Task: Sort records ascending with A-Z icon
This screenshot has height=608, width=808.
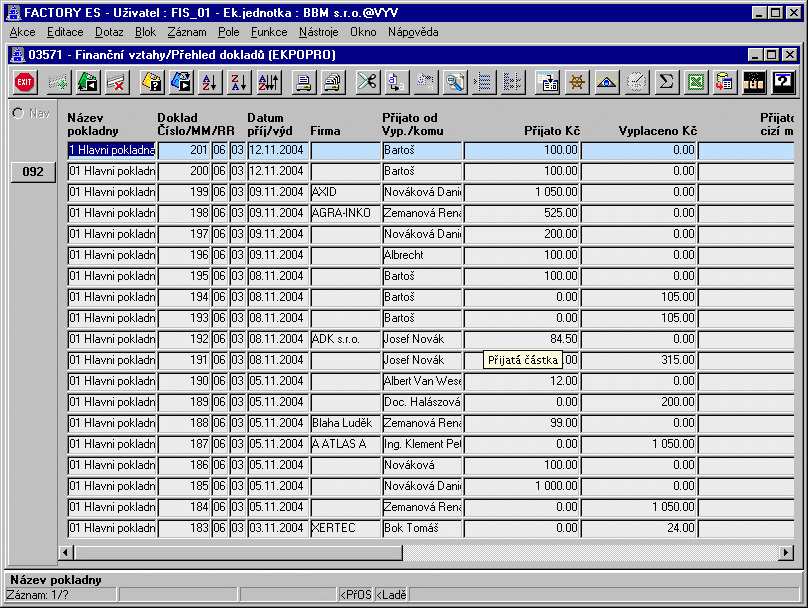Action: tap(209, 82)
